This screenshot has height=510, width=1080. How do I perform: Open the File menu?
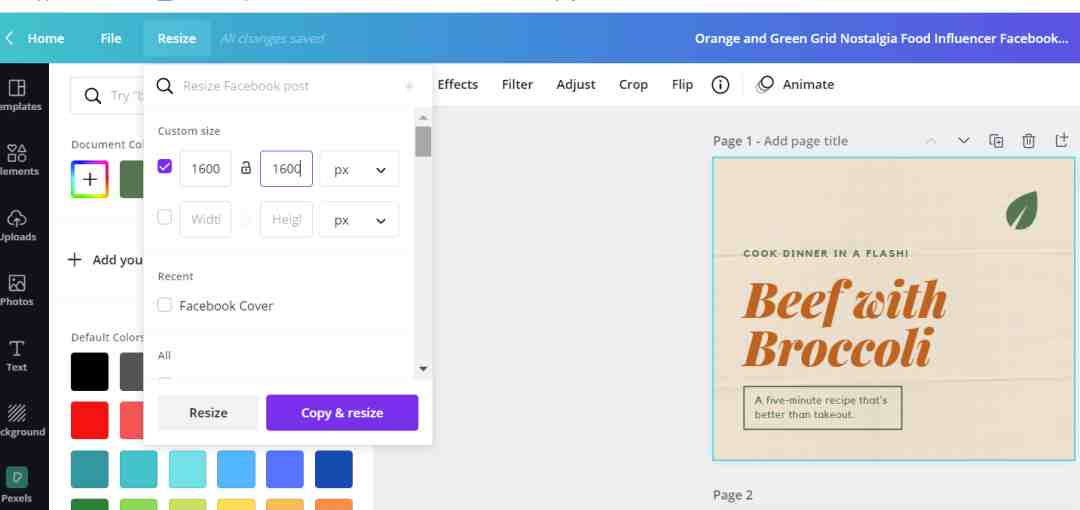111,39
